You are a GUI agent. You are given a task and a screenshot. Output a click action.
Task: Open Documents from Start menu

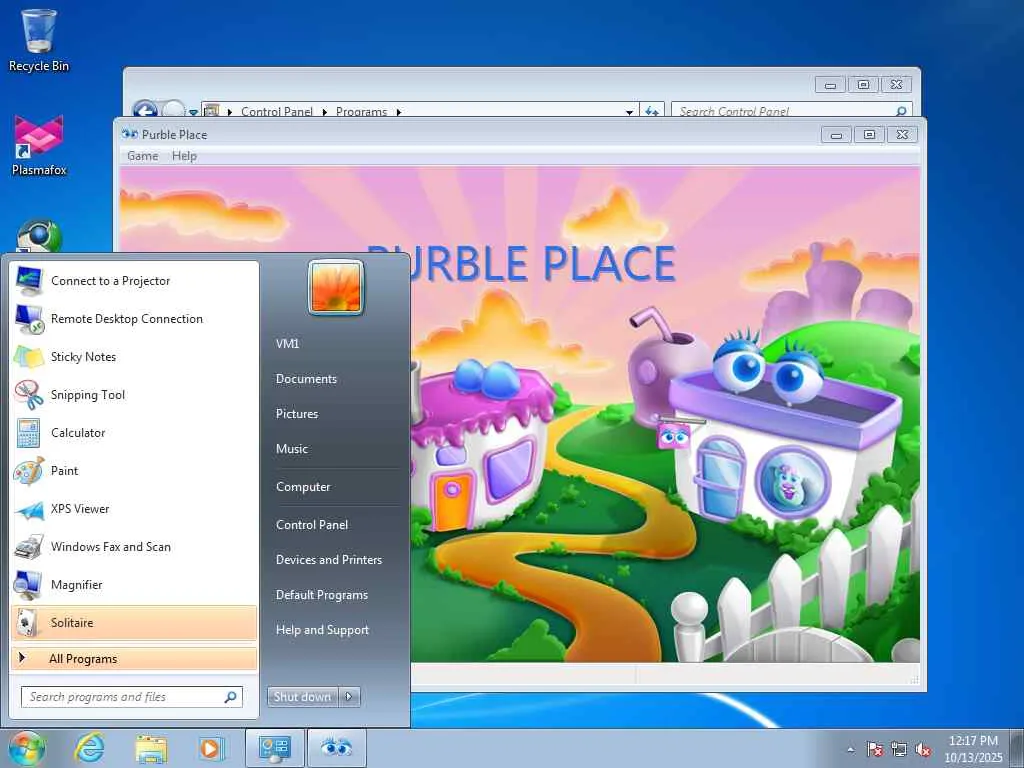pos(306,379)
